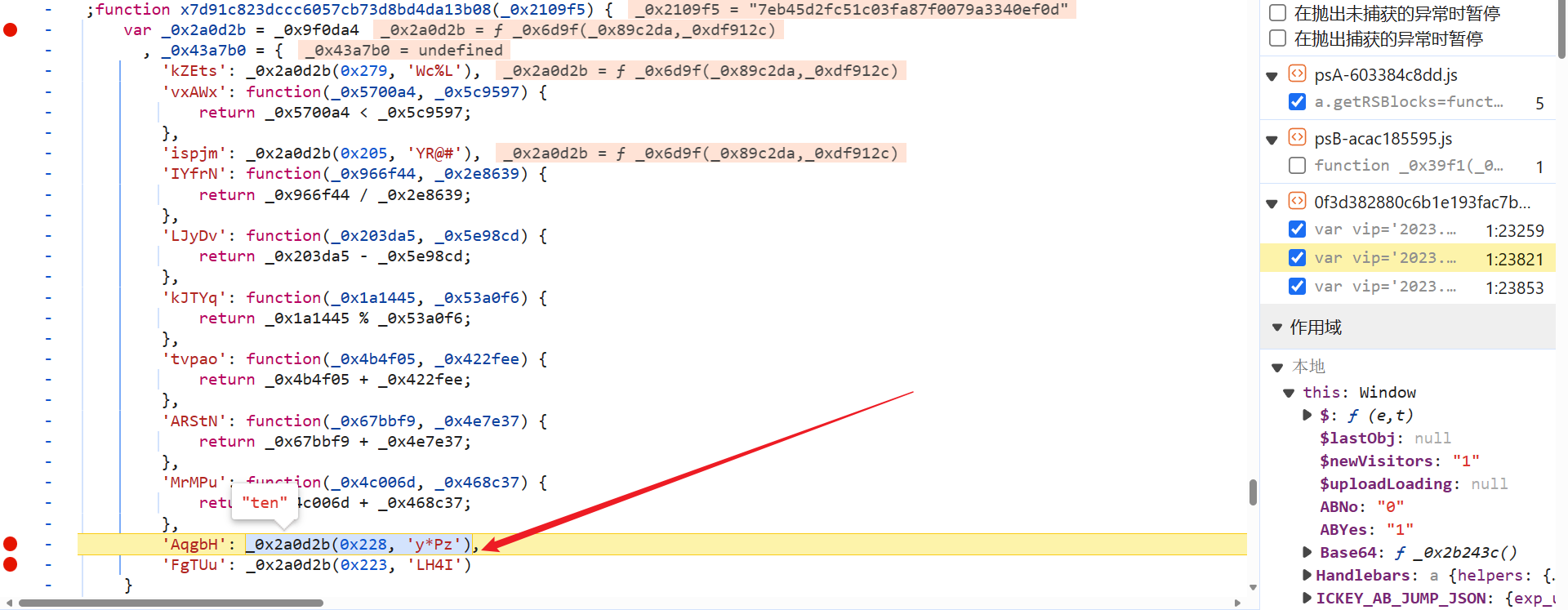The image size is (1568, 610).
Task: Click script file icon next to psA-603384c8dd.js
Action: click(1297, 73)
